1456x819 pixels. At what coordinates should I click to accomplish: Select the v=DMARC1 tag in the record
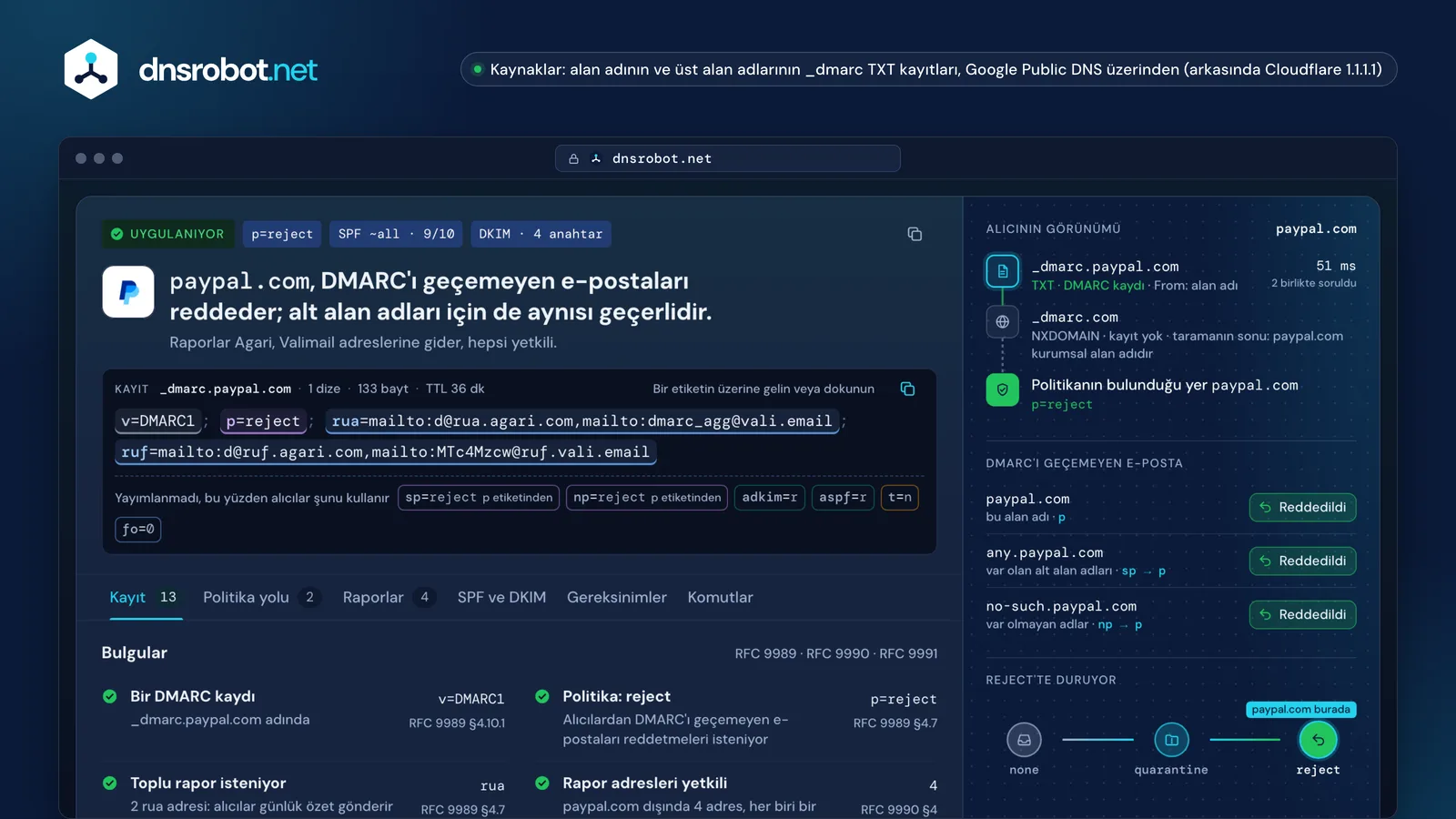(x=158, y=421)
